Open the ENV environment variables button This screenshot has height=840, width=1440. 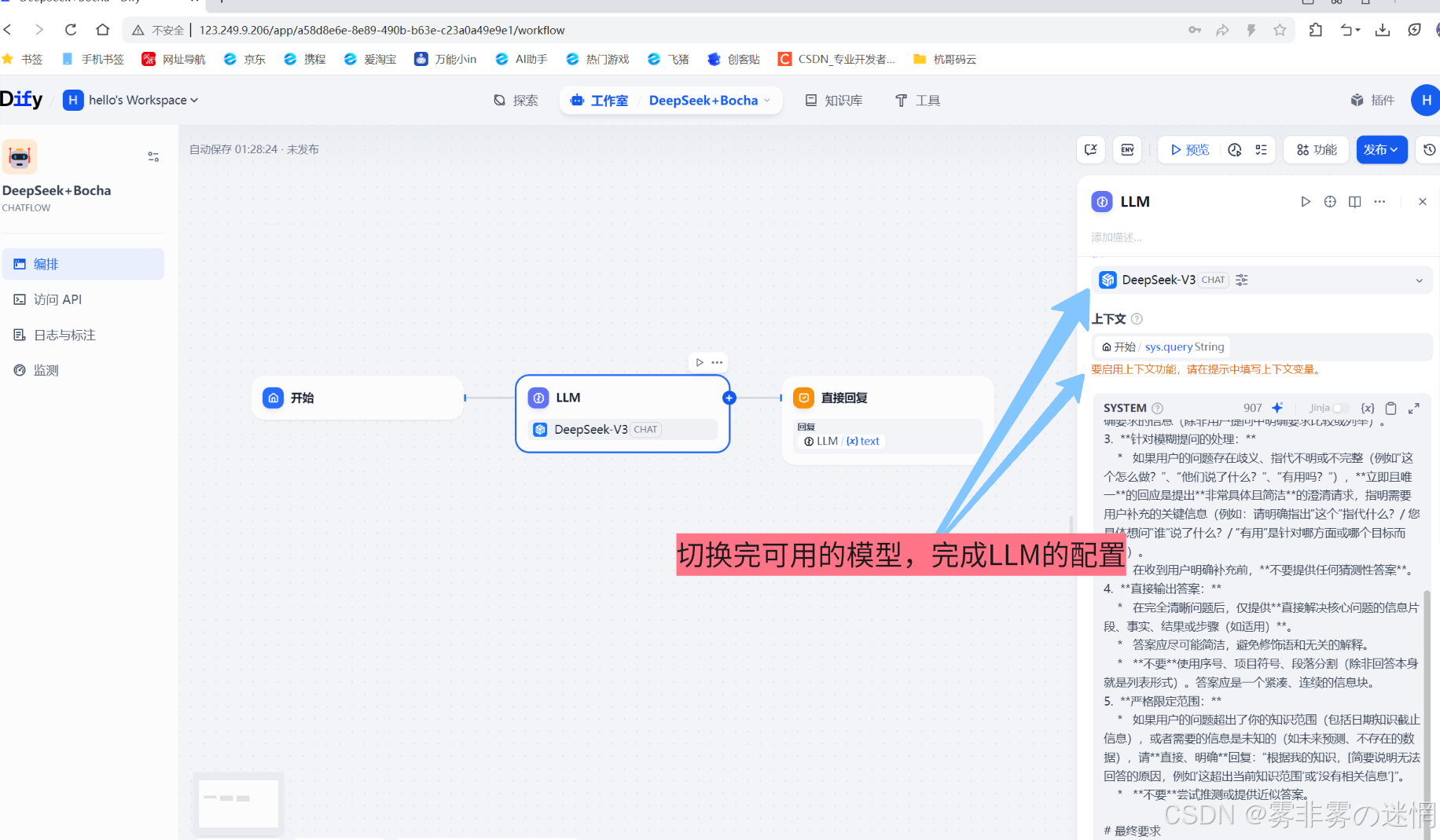click(x=1127, y=149)
